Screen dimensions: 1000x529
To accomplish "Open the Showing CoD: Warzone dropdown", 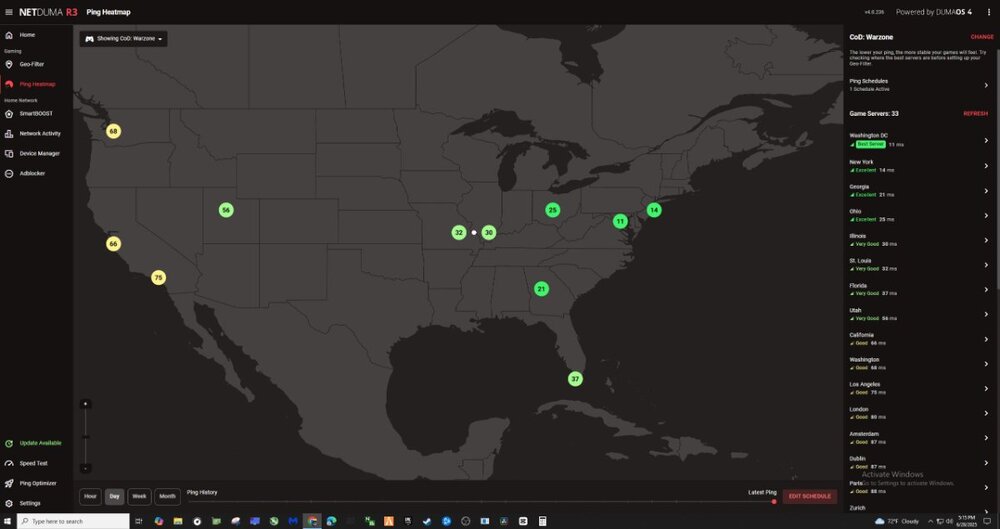I will (x=124, y=39).
